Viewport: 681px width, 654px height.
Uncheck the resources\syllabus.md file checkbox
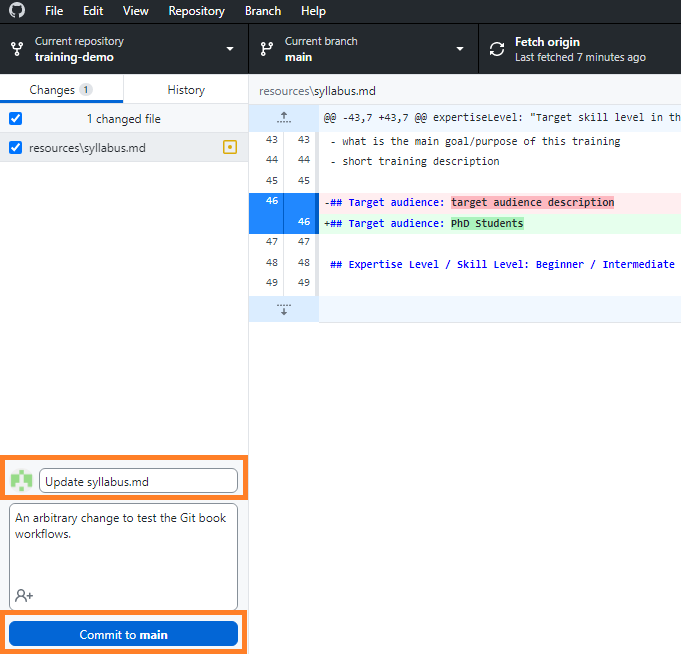15,148
